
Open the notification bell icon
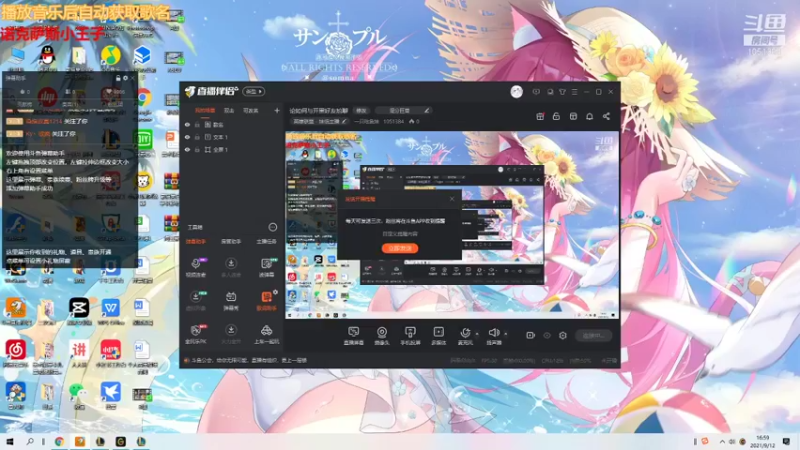click(x=589, y=116)
